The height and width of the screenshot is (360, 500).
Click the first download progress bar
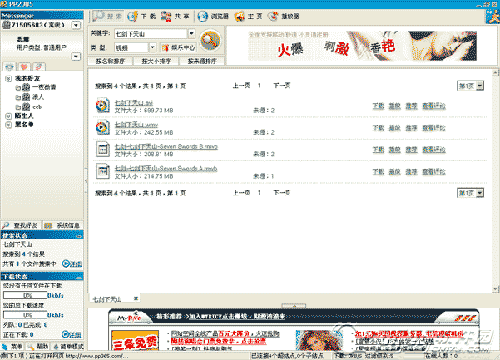pyautogui.click(x=25, y=295)
